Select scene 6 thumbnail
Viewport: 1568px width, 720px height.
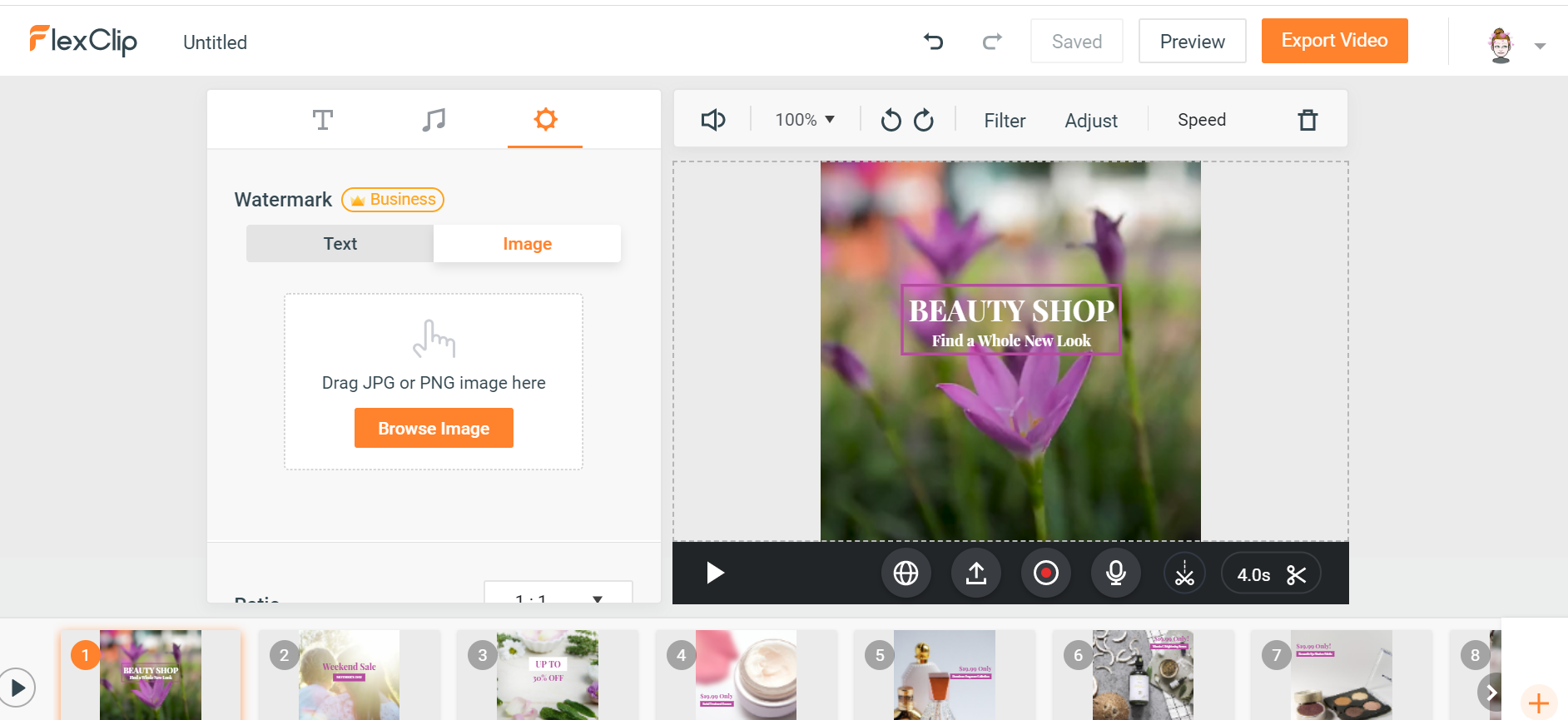[1143, 675]
